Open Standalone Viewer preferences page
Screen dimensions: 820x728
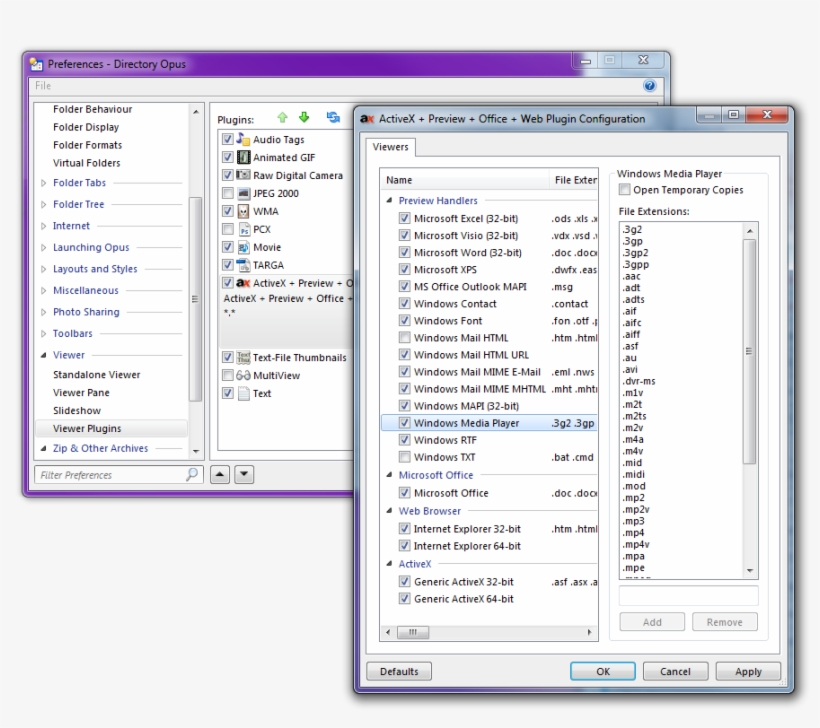(97, 374)
